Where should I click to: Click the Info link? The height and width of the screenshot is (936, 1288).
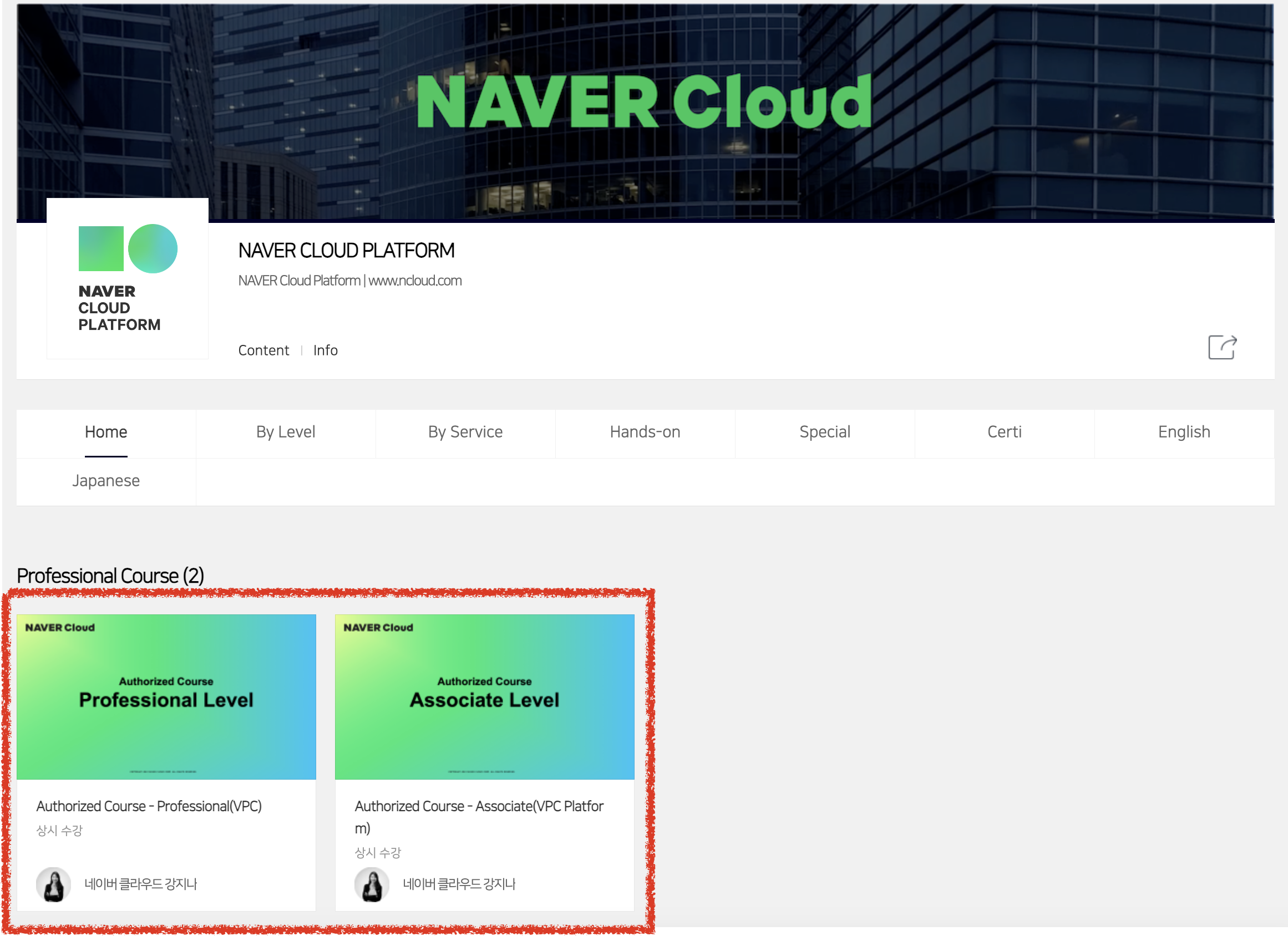[326, 350]
